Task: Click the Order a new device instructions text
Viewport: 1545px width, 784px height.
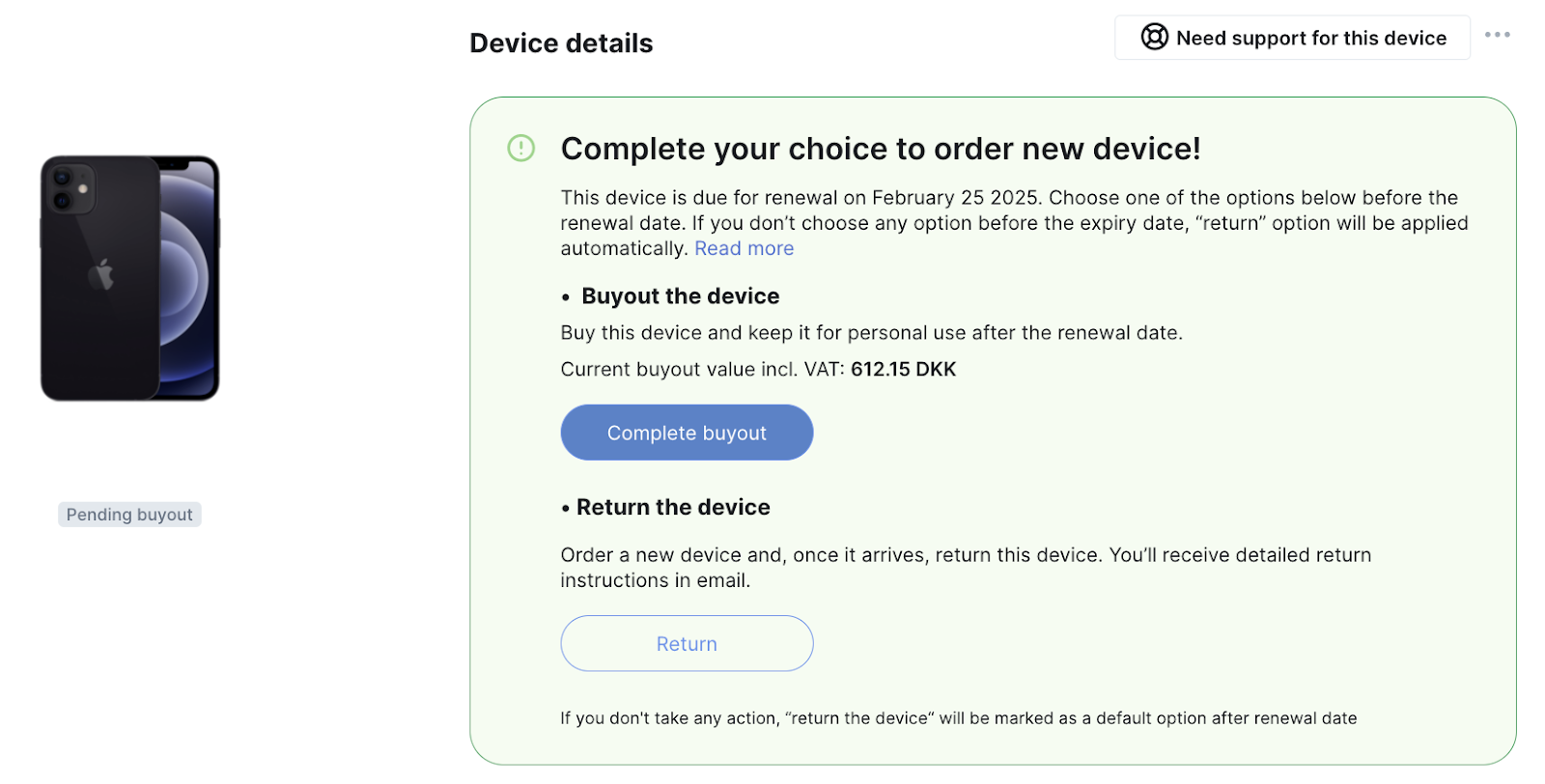Action: coord(966,568)
